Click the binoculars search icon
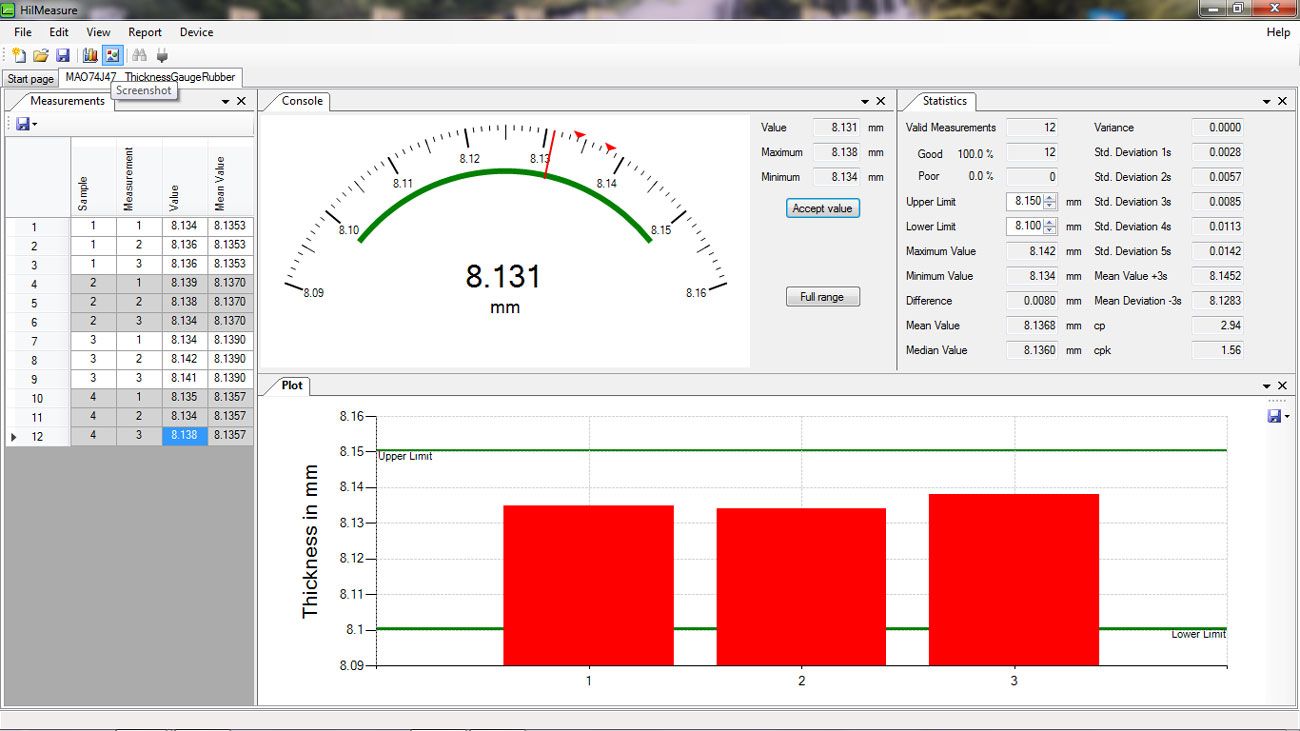 [x=140, y=56]
